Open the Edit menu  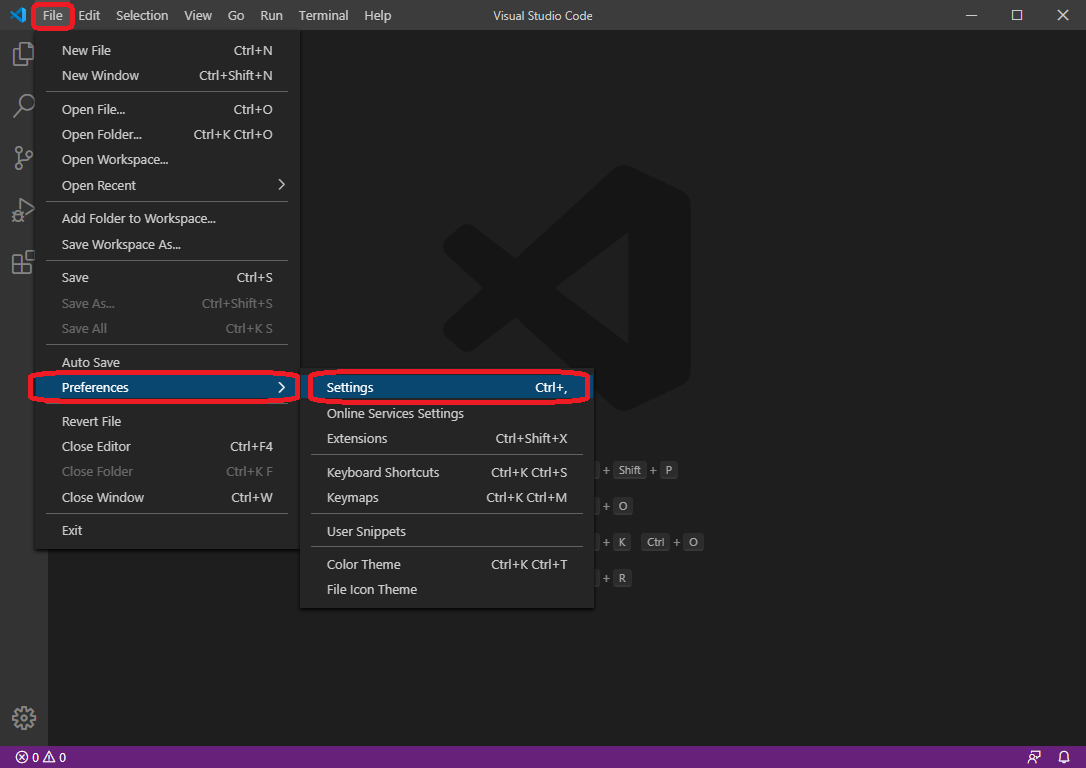coord(89,15)
